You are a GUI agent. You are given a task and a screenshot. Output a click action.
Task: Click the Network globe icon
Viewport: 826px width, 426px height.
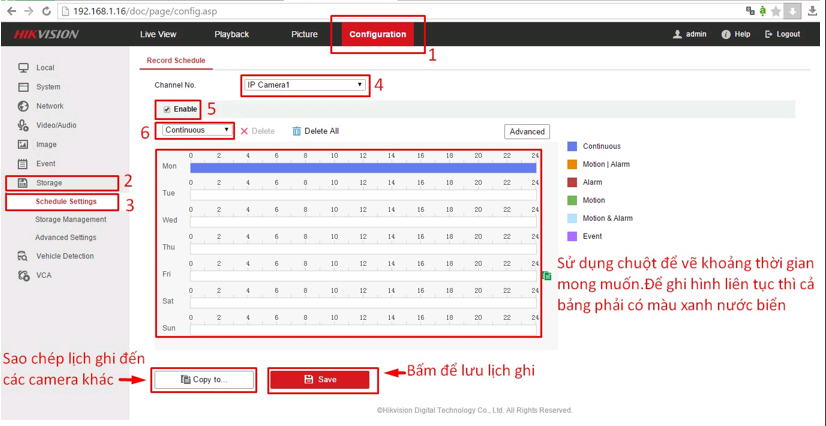point(22,106)
